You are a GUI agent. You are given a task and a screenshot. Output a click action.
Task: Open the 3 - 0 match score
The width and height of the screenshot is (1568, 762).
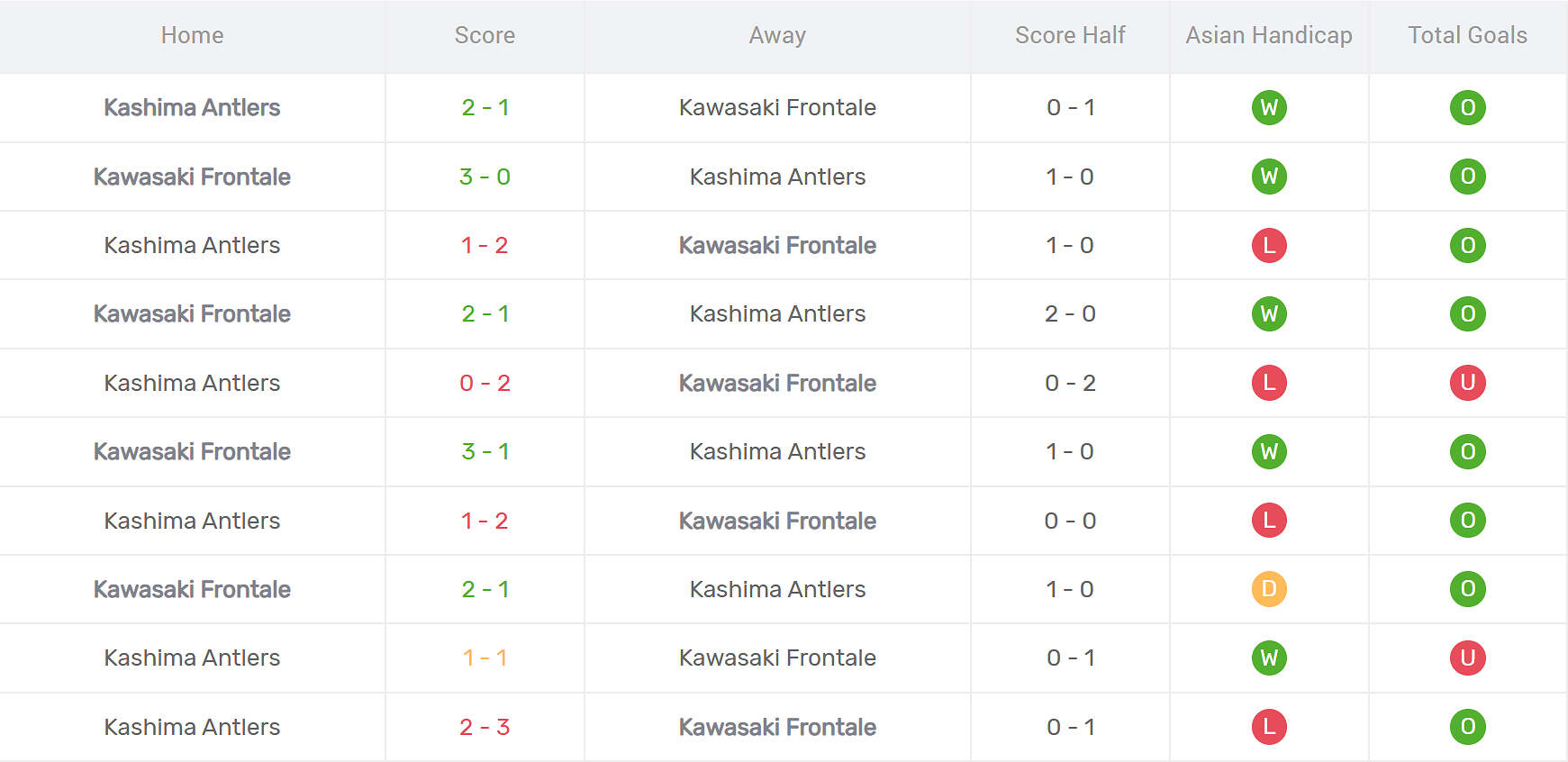485,177
